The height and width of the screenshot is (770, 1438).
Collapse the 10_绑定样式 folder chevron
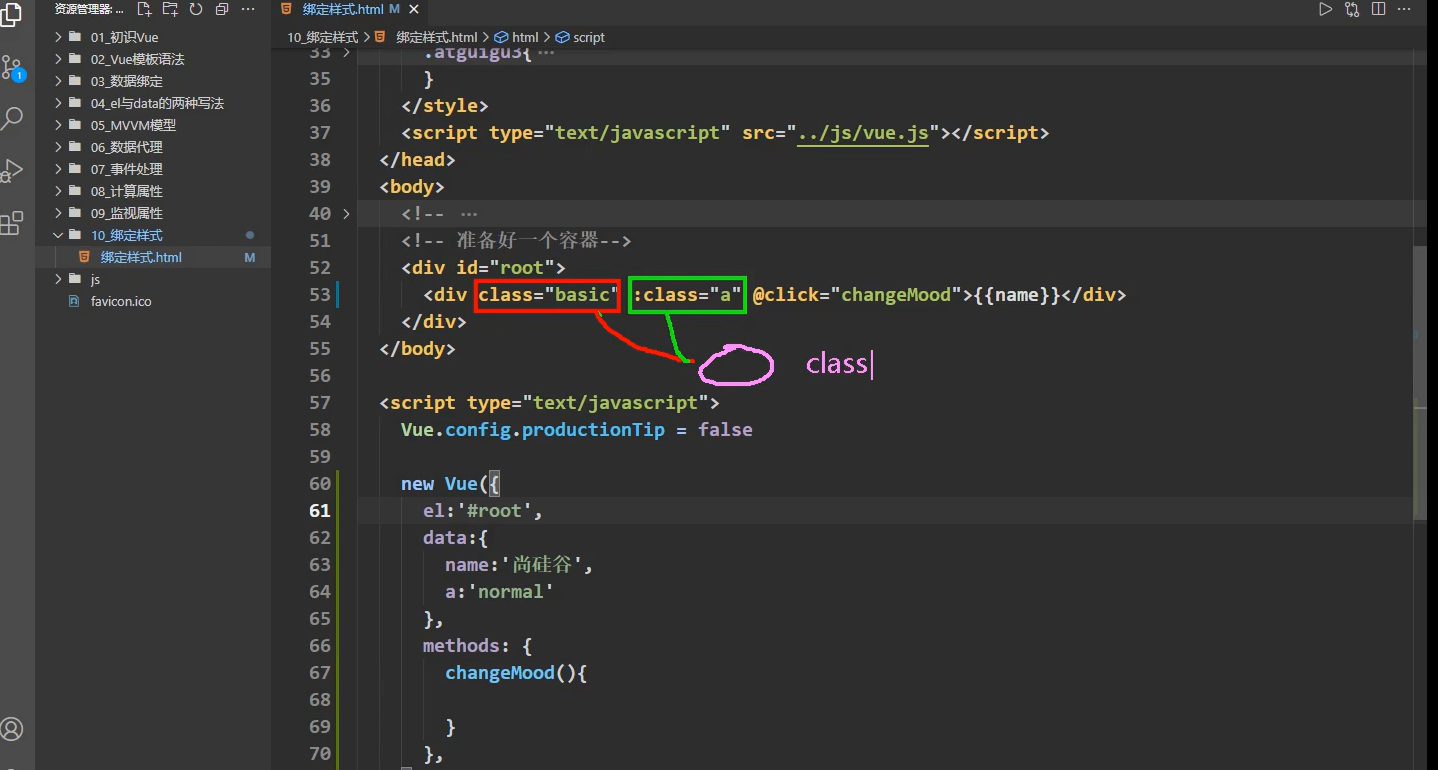[58, 235]
